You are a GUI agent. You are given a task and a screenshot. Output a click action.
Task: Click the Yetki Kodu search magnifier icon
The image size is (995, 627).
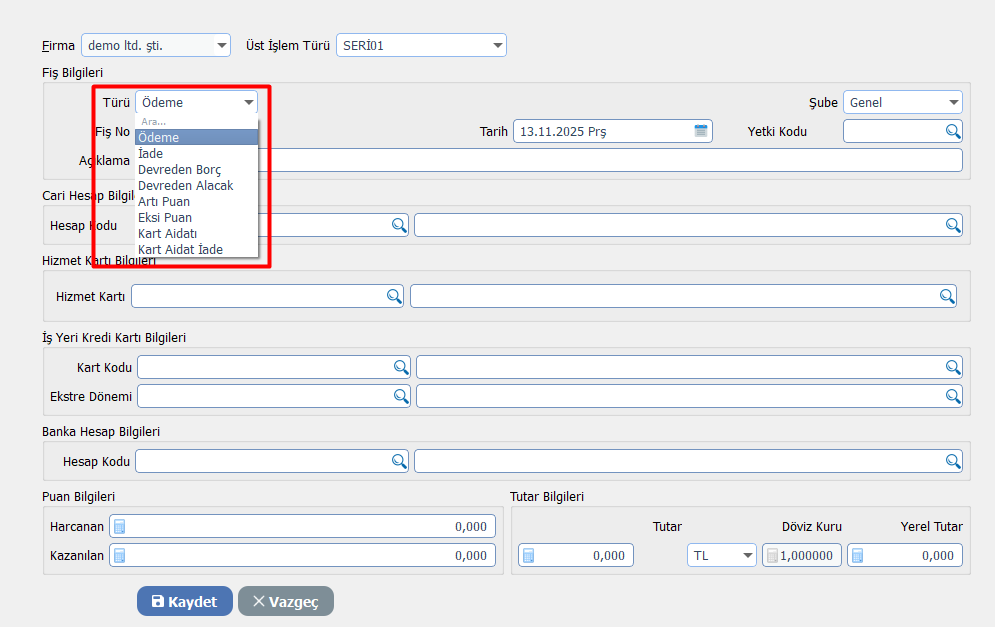952,131
